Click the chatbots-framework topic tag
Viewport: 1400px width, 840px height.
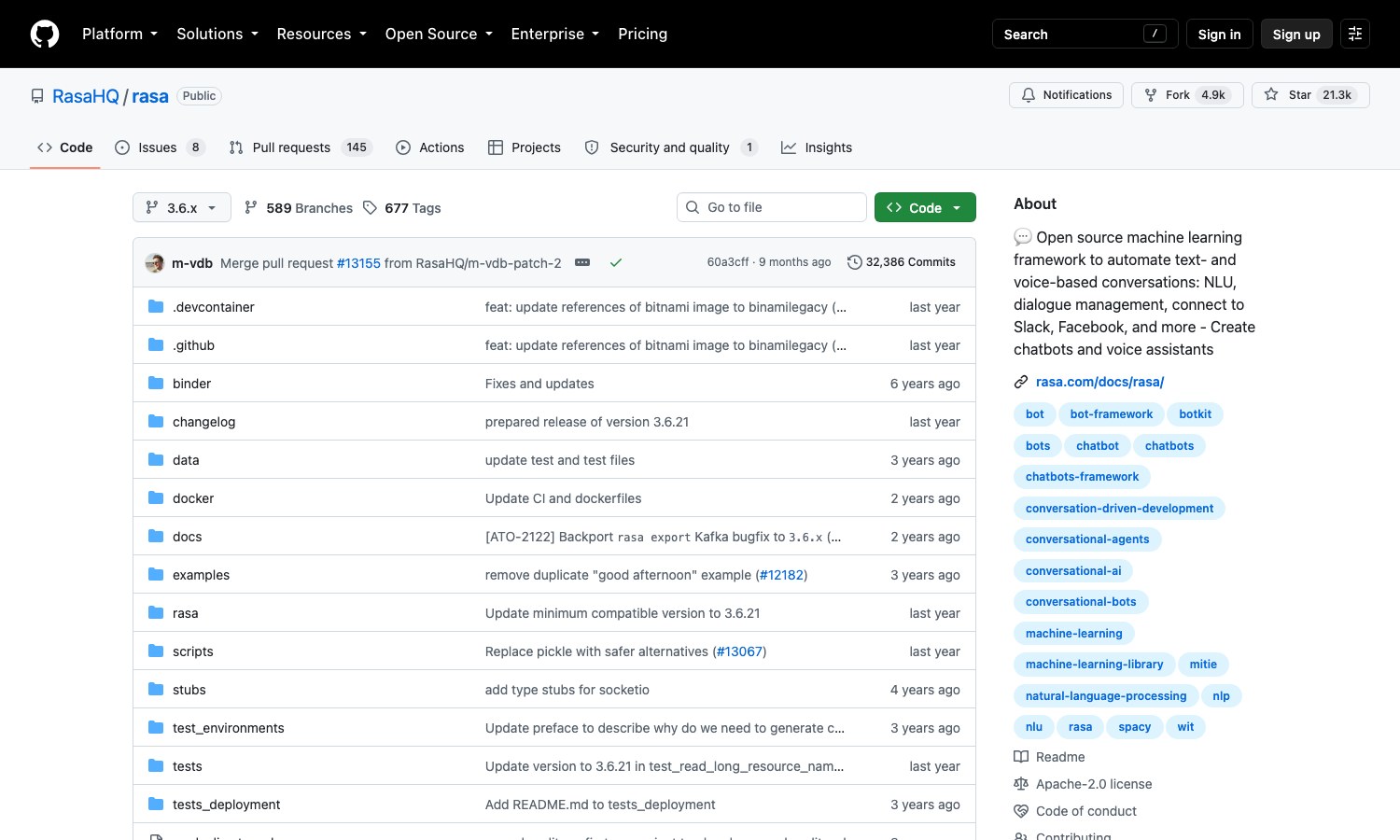[x=1082, y=477]
